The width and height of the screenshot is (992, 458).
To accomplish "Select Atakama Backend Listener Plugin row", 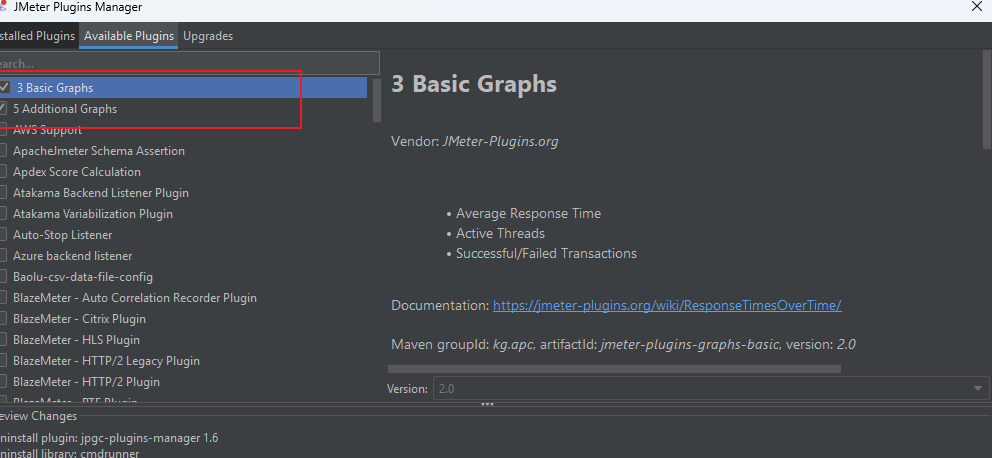I will 183,192.
